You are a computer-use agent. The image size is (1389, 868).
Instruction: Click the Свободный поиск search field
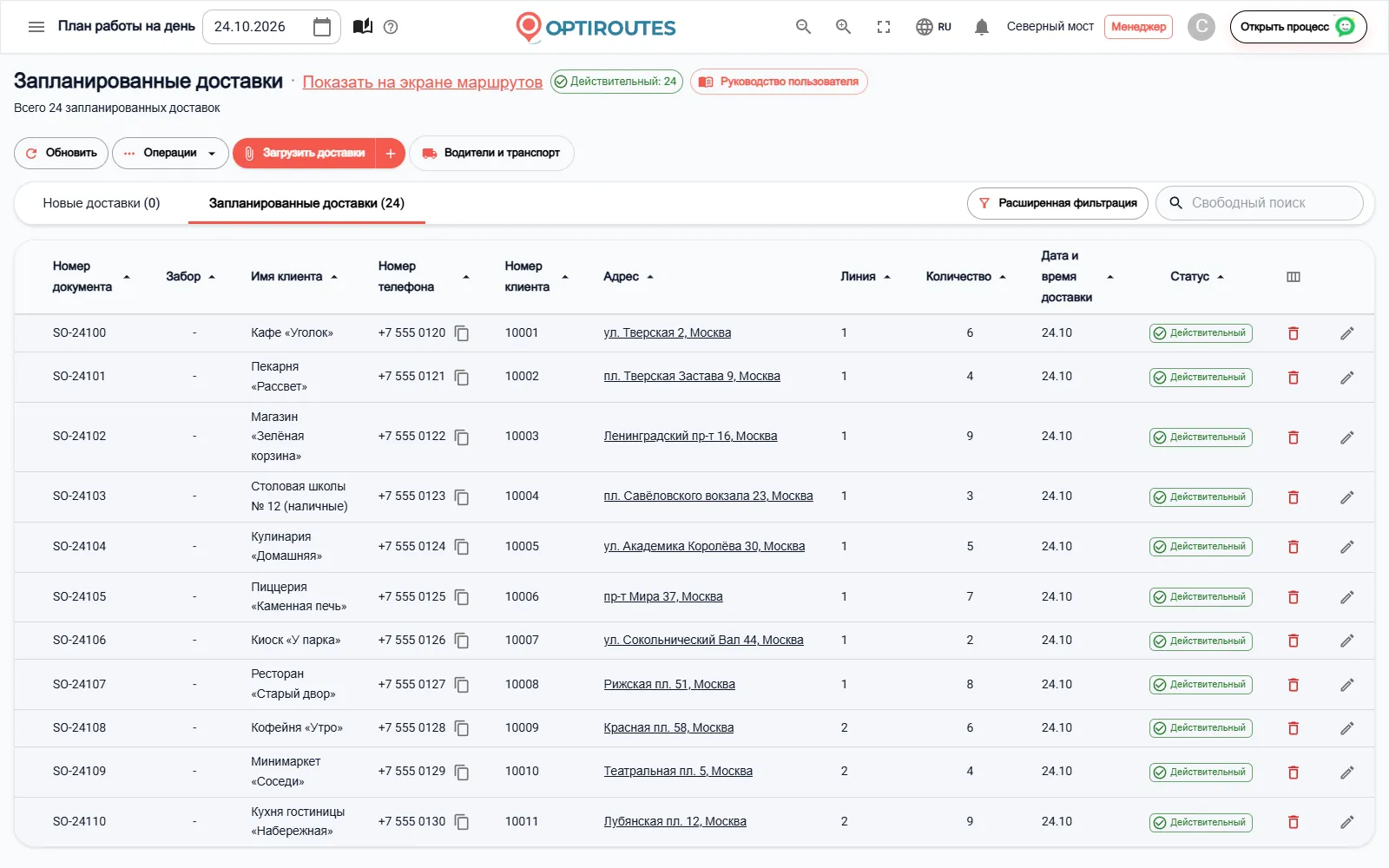point(1260,203)
